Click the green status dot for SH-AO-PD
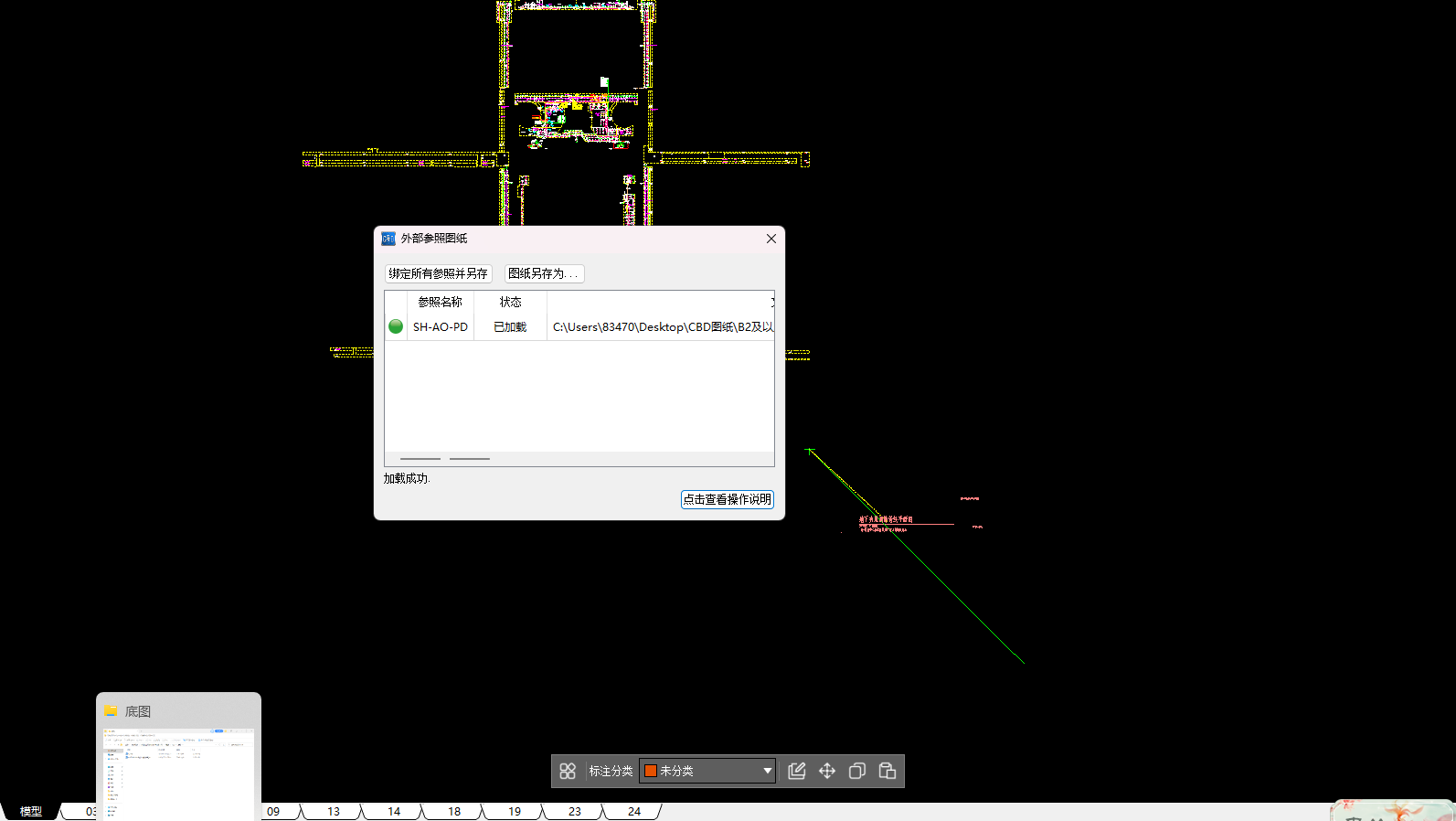This screenshot has width=1456, height=821. [396, 326]
